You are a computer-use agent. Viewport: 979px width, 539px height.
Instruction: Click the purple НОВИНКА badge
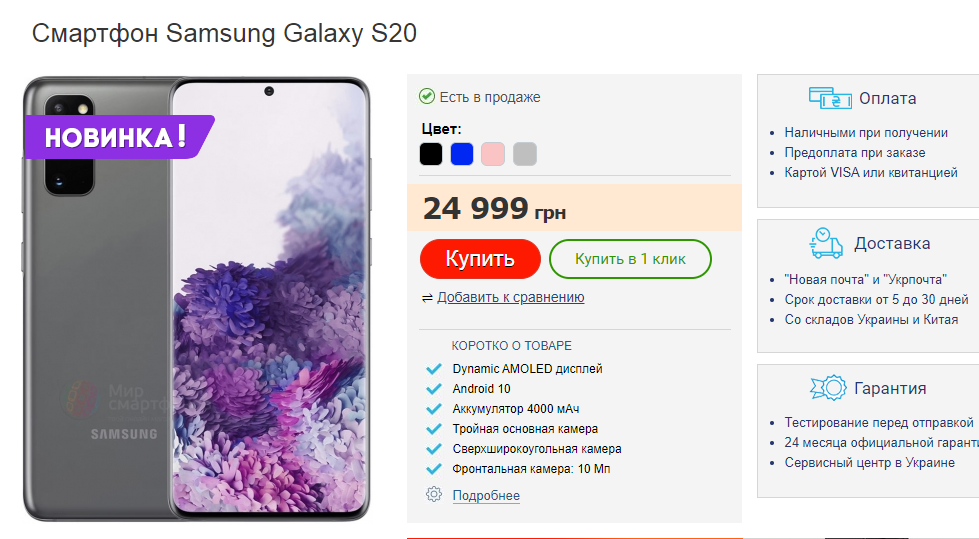point(117,137)
